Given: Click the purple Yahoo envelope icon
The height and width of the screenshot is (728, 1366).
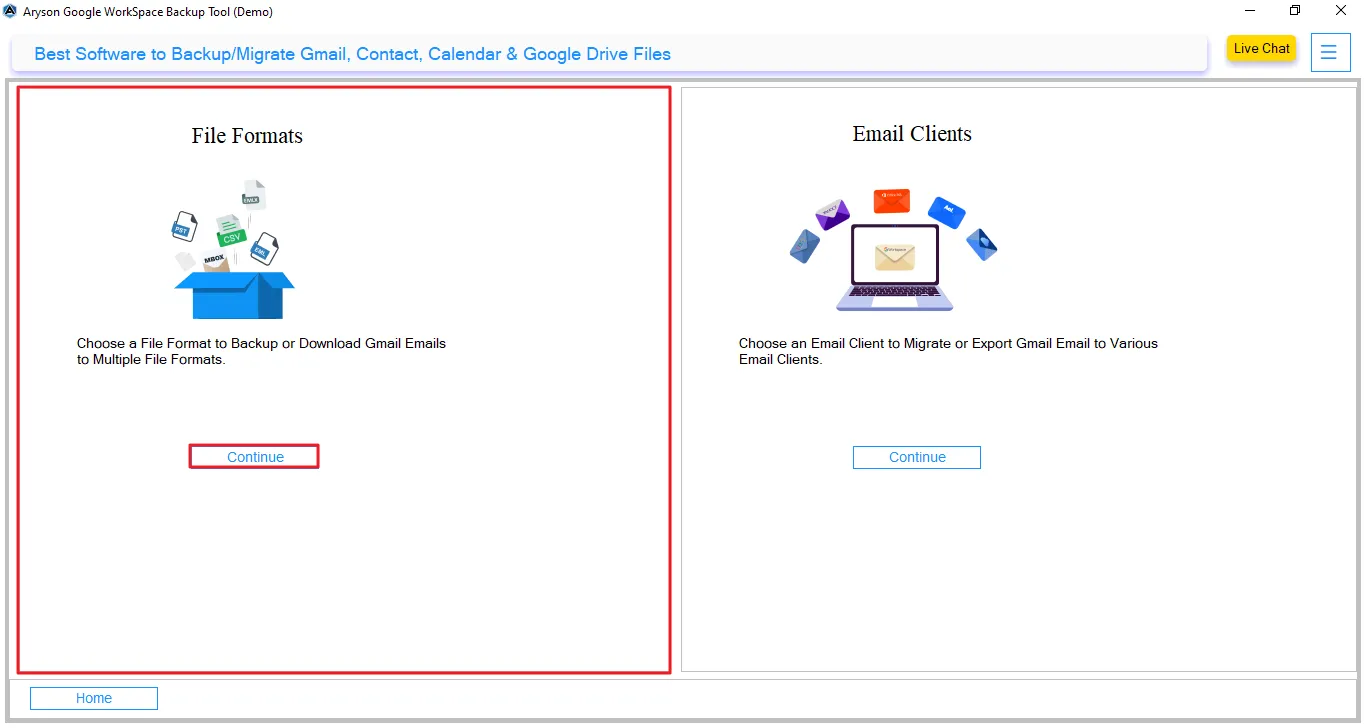Looking at the screenshot, I should click(833, 214).
